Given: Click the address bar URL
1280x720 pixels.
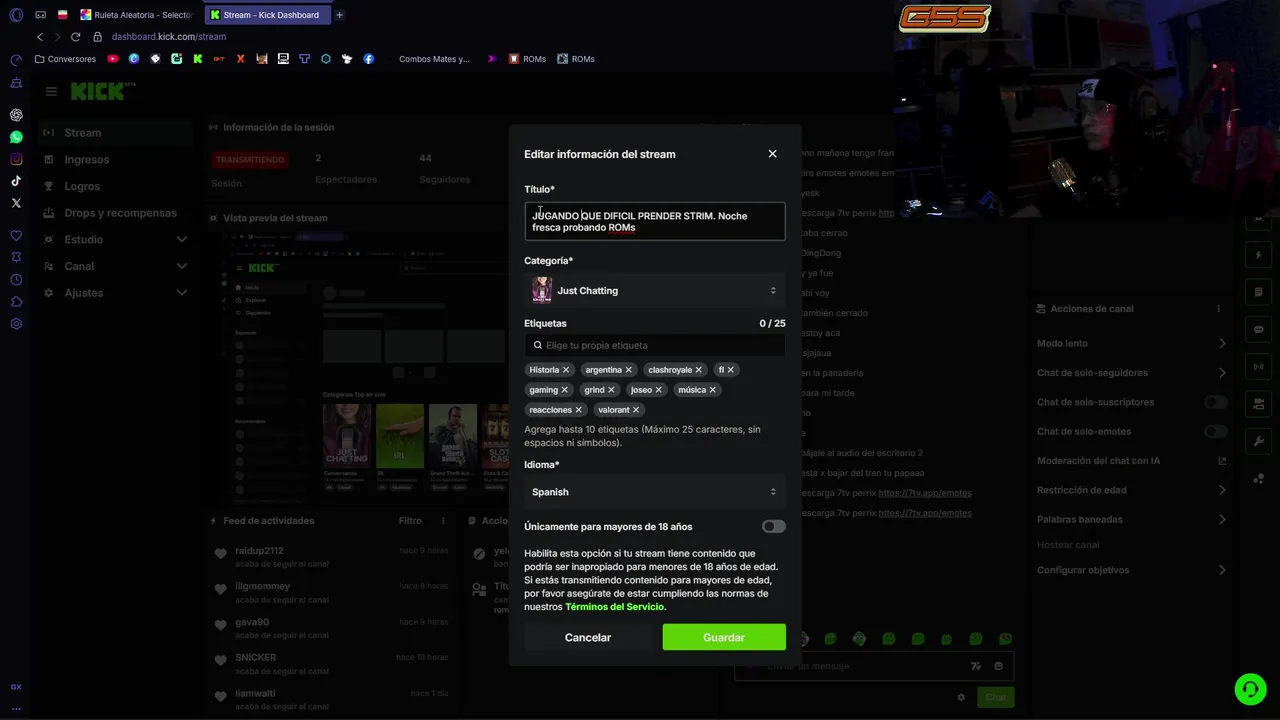Looking at the screenshot, I should click(x=169, y=37).
